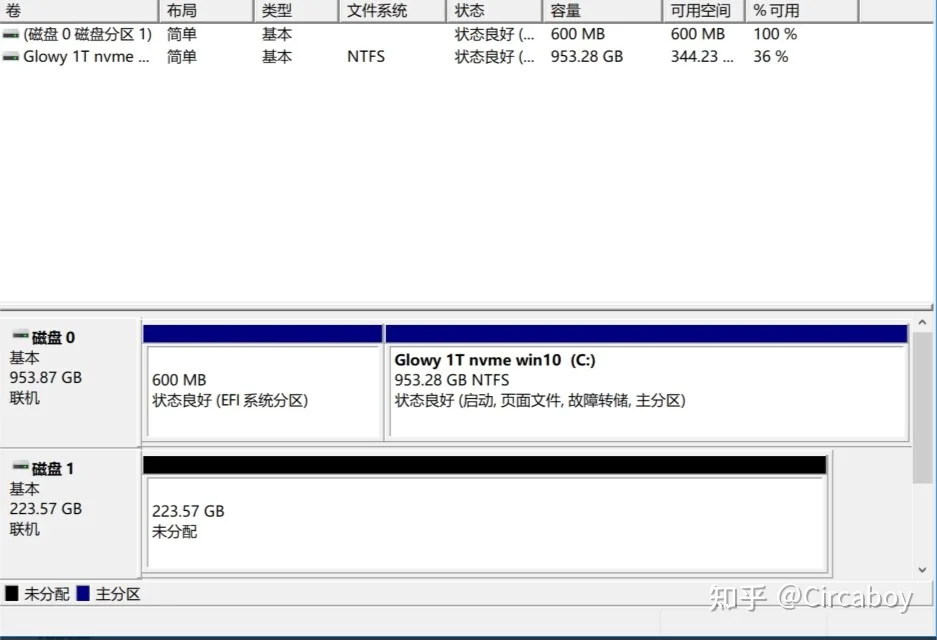Click scroll up arrow in disk pane
This screenshot has width=937, height=640.
(x=922, y=323)
